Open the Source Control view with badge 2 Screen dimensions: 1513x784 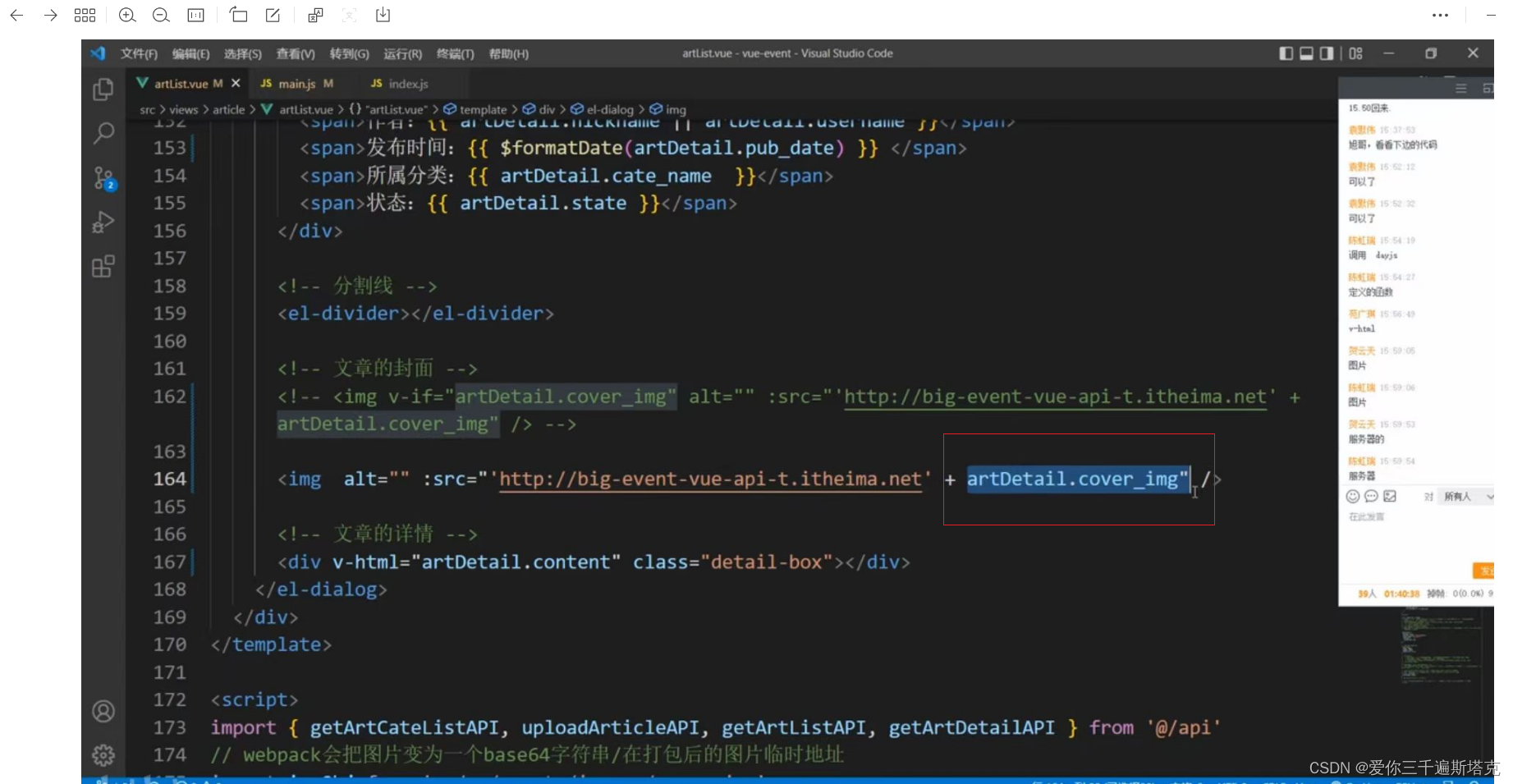tap(104, 178)
